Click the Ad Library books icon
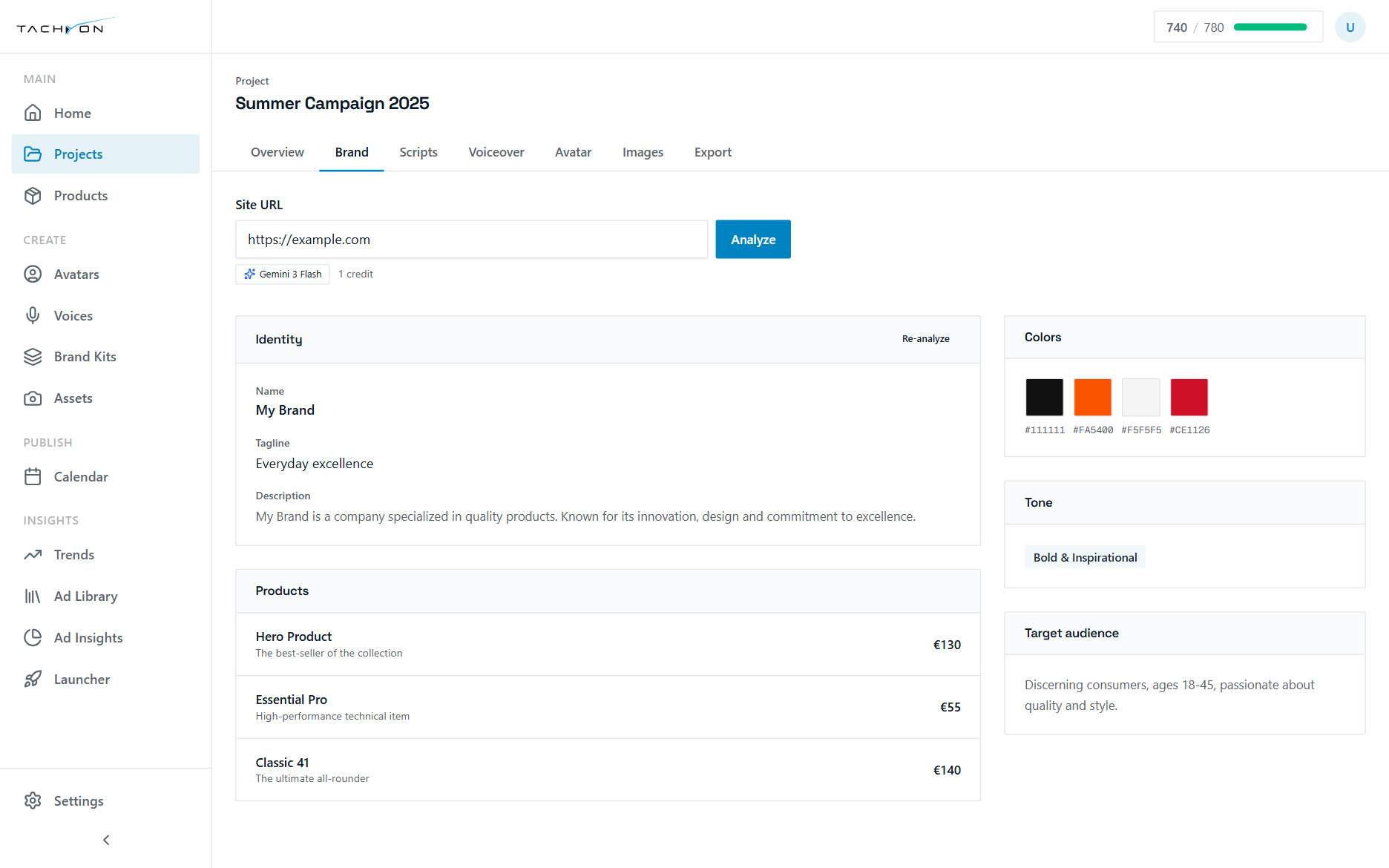 [33, 596]
